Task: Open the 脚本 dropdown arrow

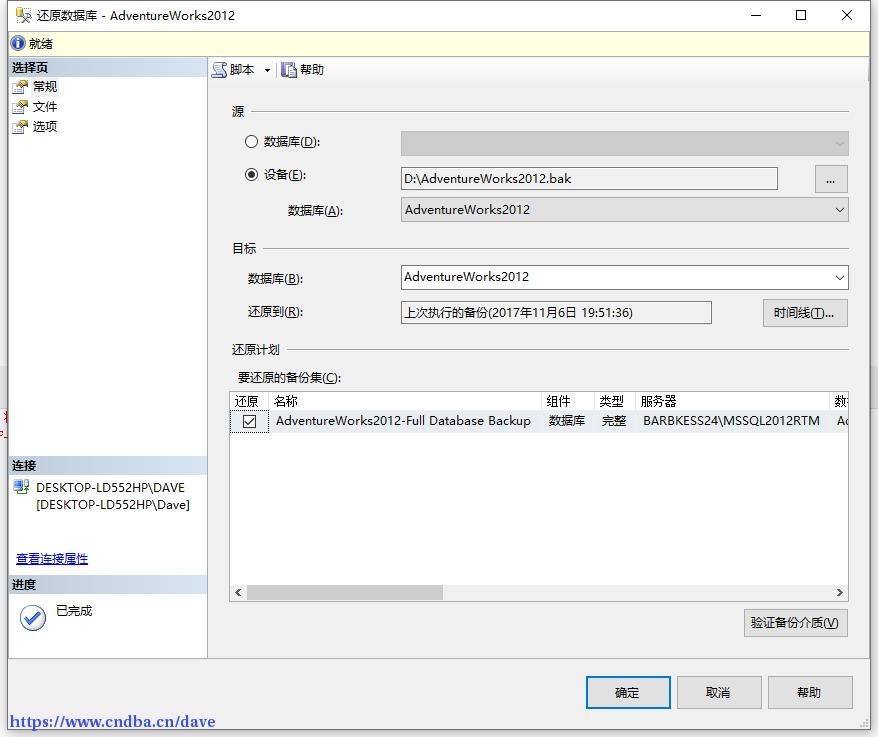Action: (267, 71)
